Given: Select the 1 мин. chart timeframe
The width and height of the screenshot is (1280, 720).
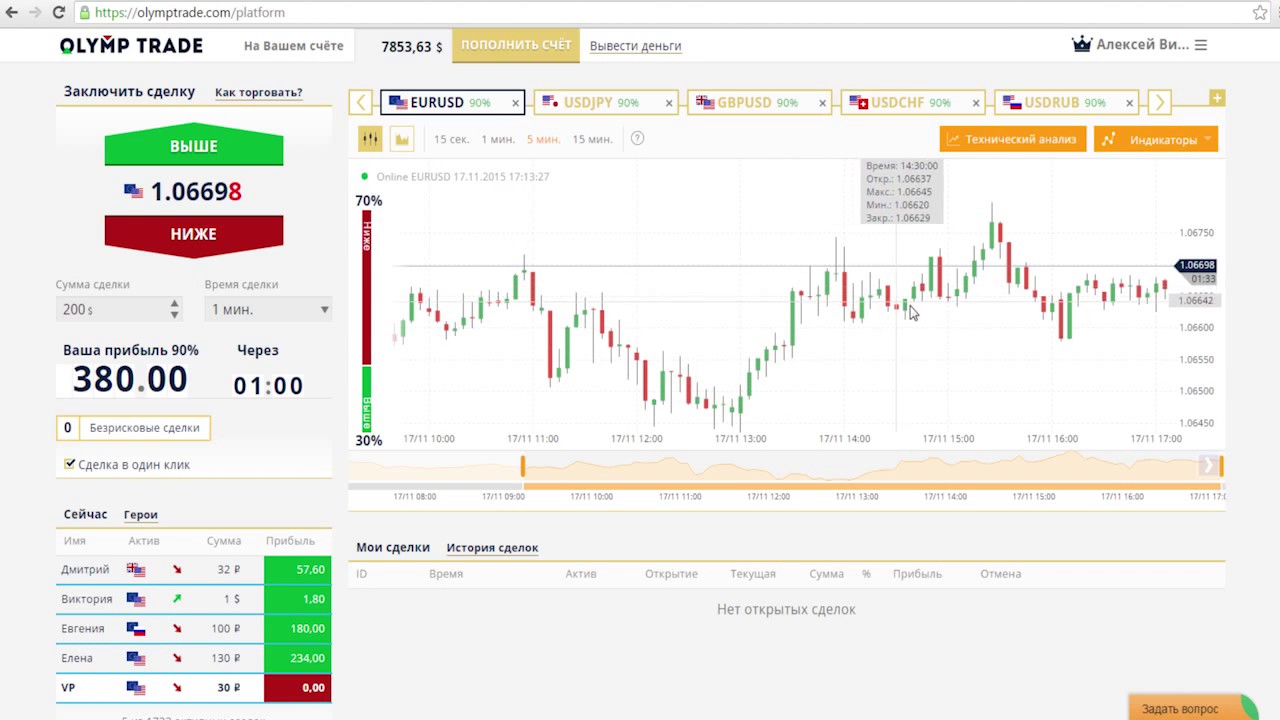Looking at the screenshot, I should coord(498,139).
